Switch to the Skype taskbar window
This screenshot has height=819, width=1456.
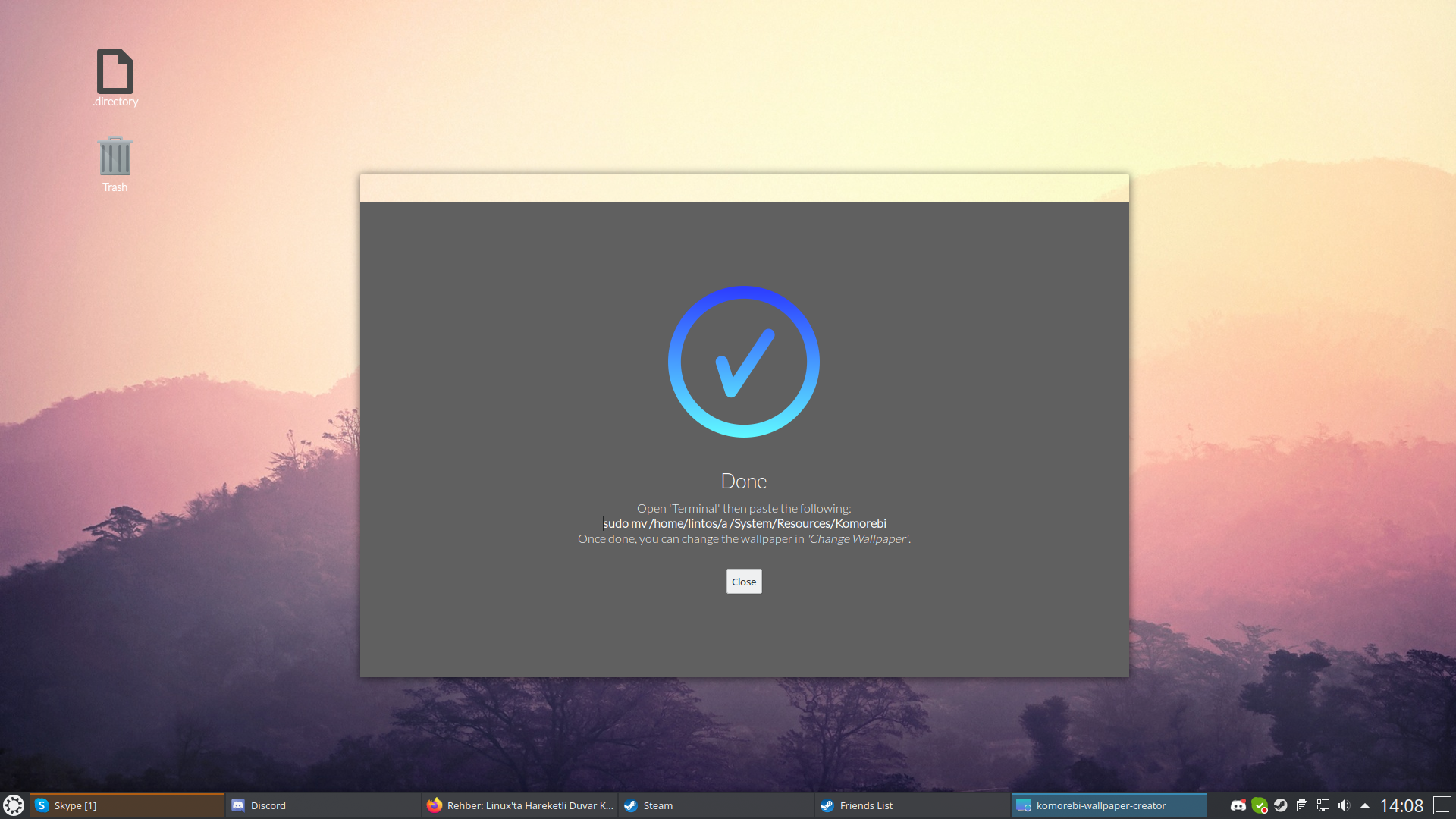[x=127, y=805]
